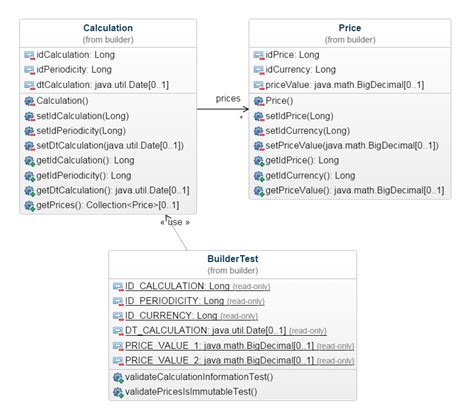Screen dimensions: 474x418
Task: Select the setIdPrice(Long) operation text
Action: [x=299, y=116]
